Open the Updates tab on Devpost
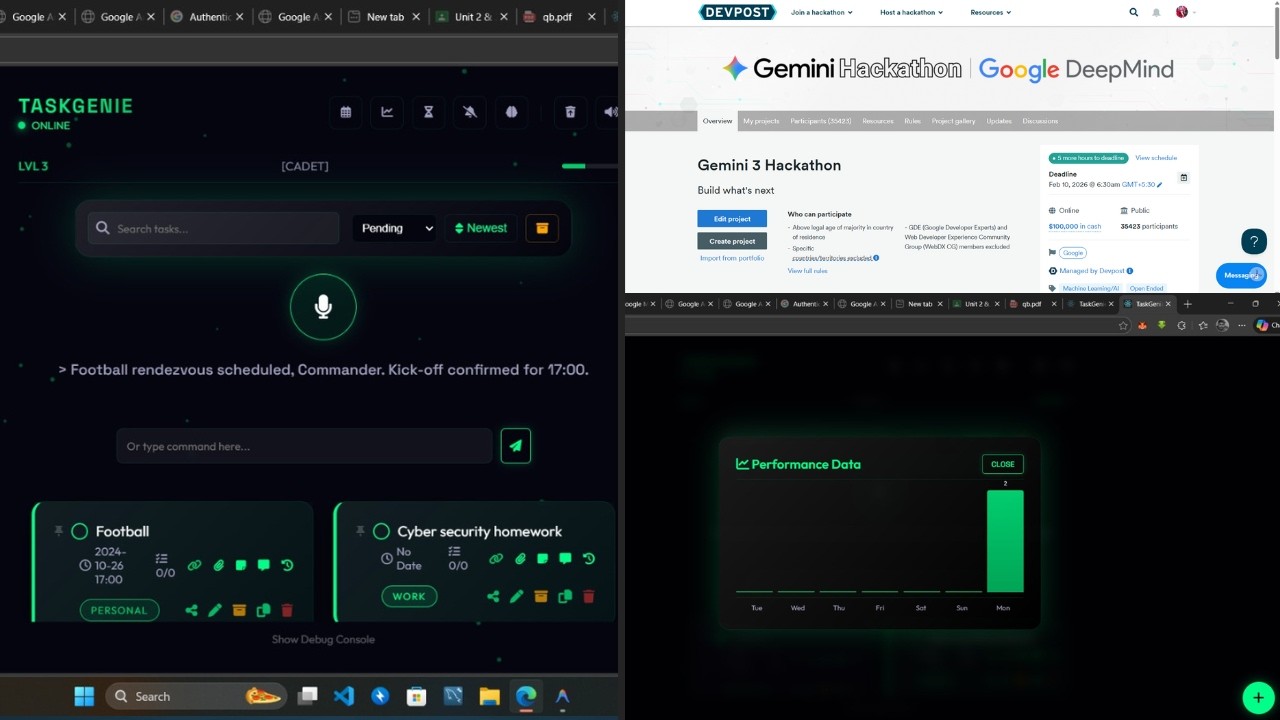Screen dimensions: 1280x720 [999, 121]
